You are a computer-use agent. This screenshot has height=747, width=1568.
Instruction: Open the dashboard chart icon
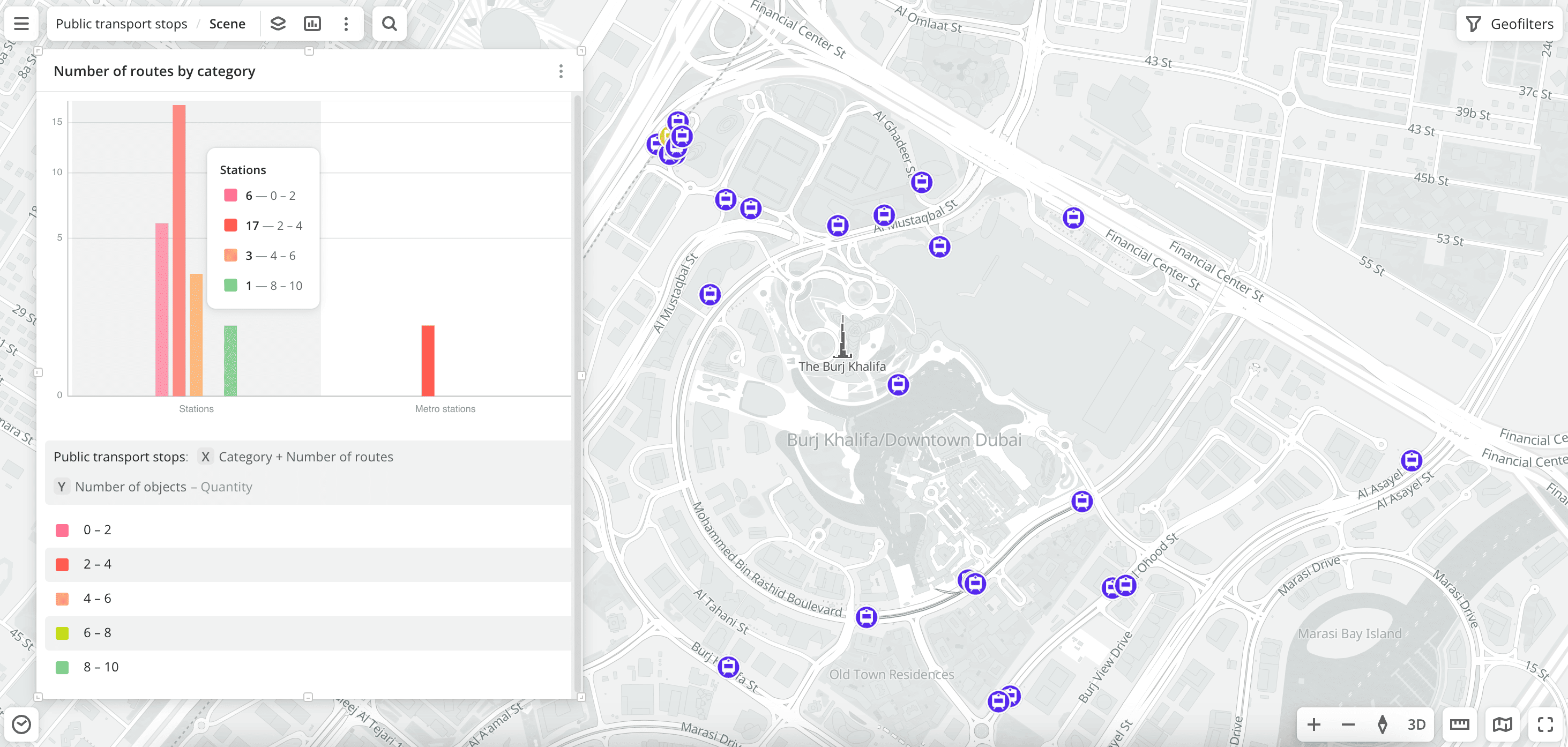312,24
